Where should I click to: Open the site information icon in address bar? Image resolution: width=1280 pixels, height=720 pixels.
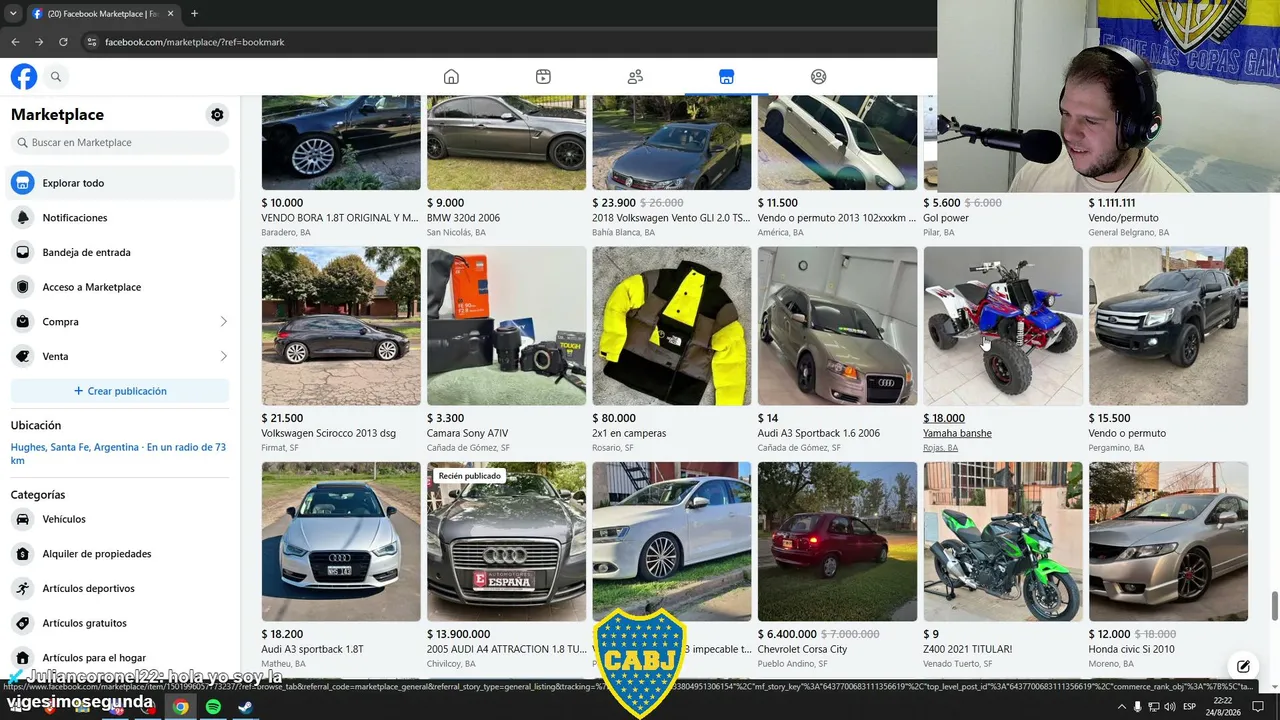pos(91,42)
